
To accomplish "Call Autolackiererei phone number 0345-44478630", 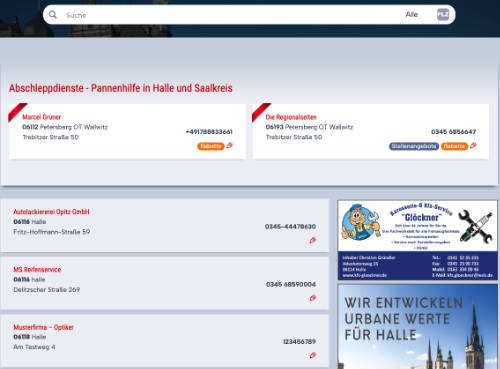I will click(x=290, y=227).
